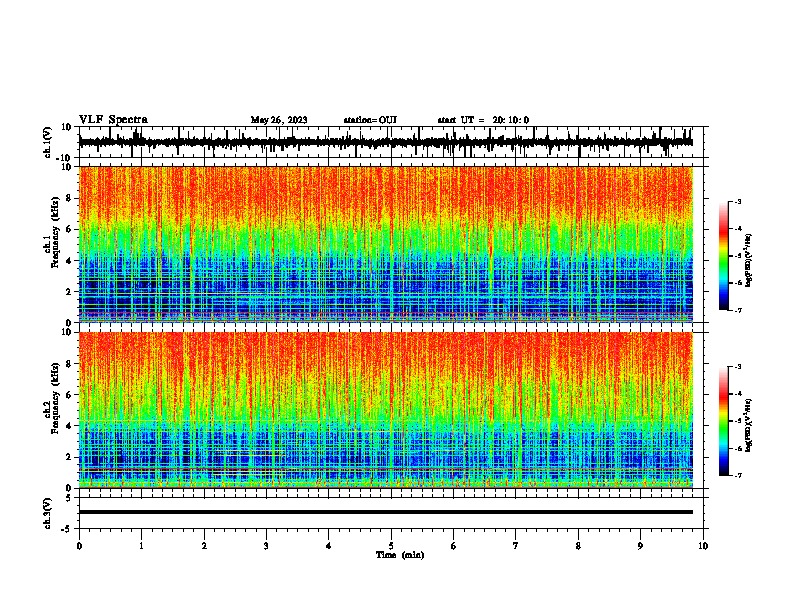Click time axis tick label "7"
The width and height of the screenshot is (792, 612).
[x=516, y=545]
